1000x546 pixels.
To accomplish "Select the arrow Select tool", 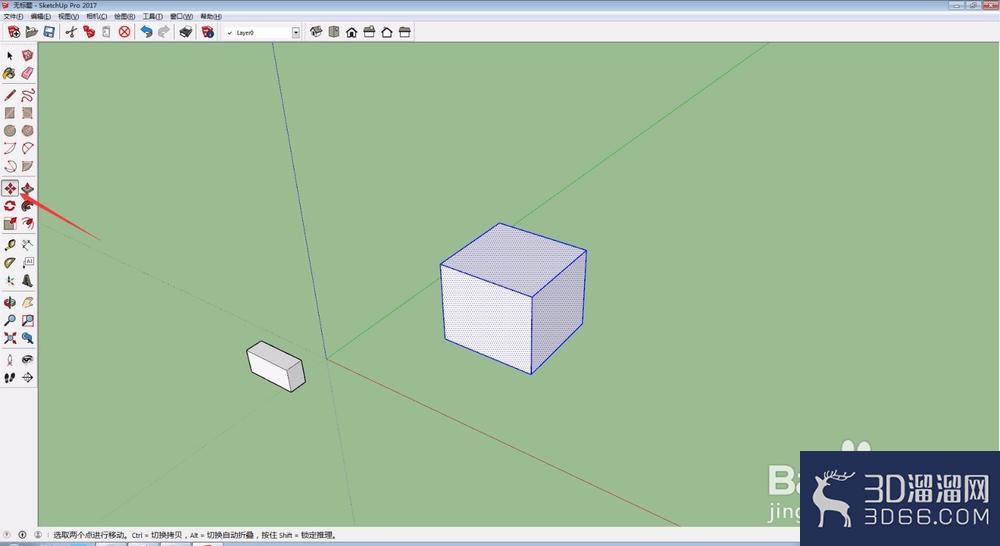I will pyautogui.click(x=10, y=56).
